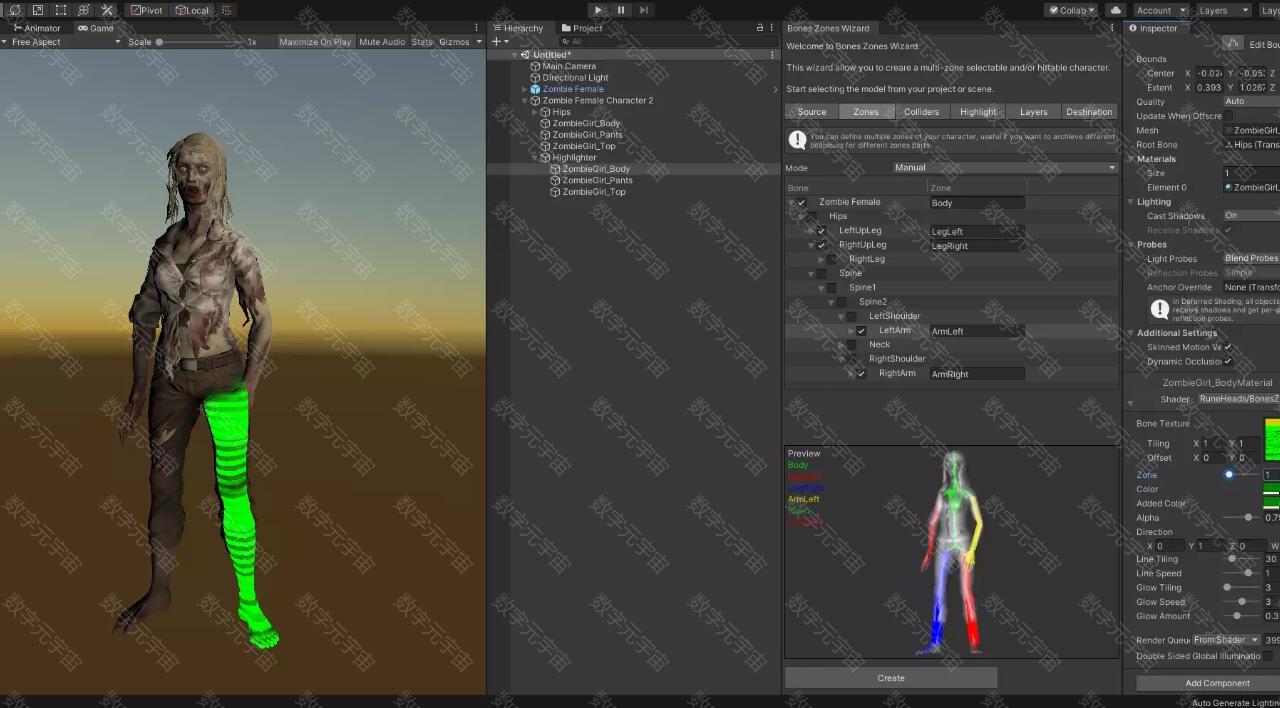Adjust the Line Speed slider
This screenshot has width=1280, height=708.
(x=1240, y=573)
